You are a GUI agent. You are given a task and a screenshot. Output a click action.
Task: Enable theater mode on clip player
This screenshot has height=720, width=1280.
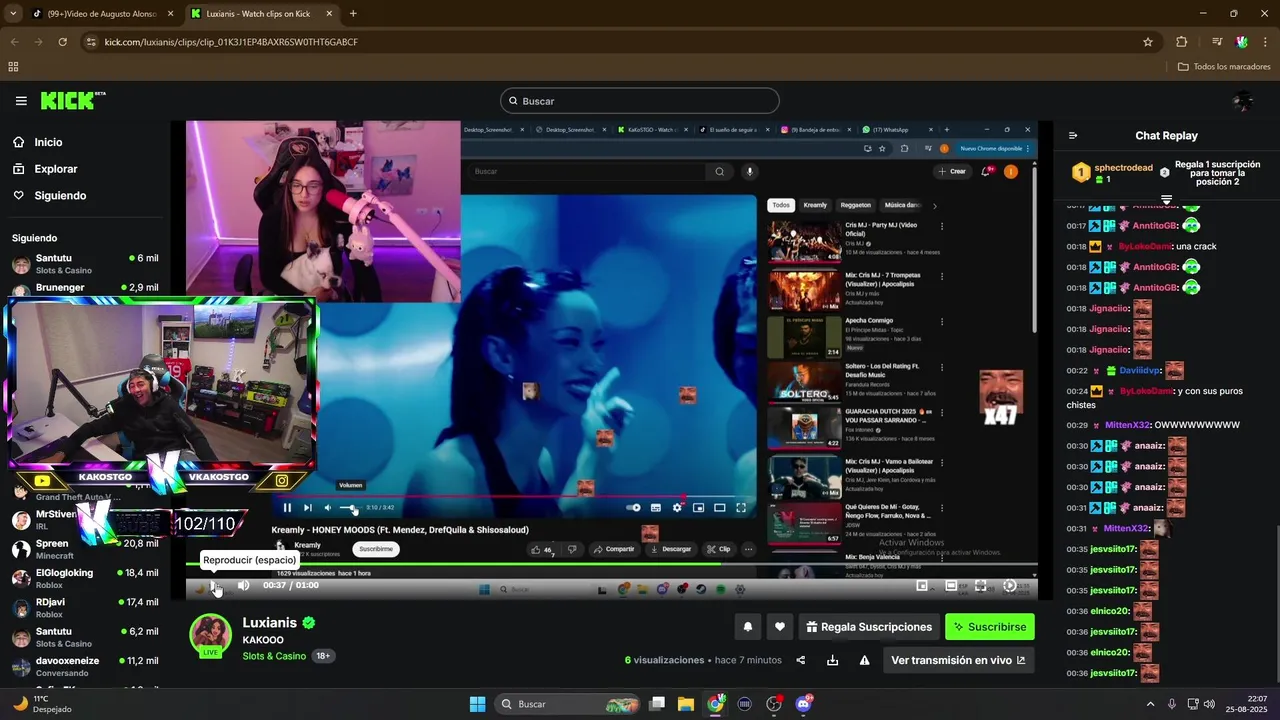click(951, 586)
